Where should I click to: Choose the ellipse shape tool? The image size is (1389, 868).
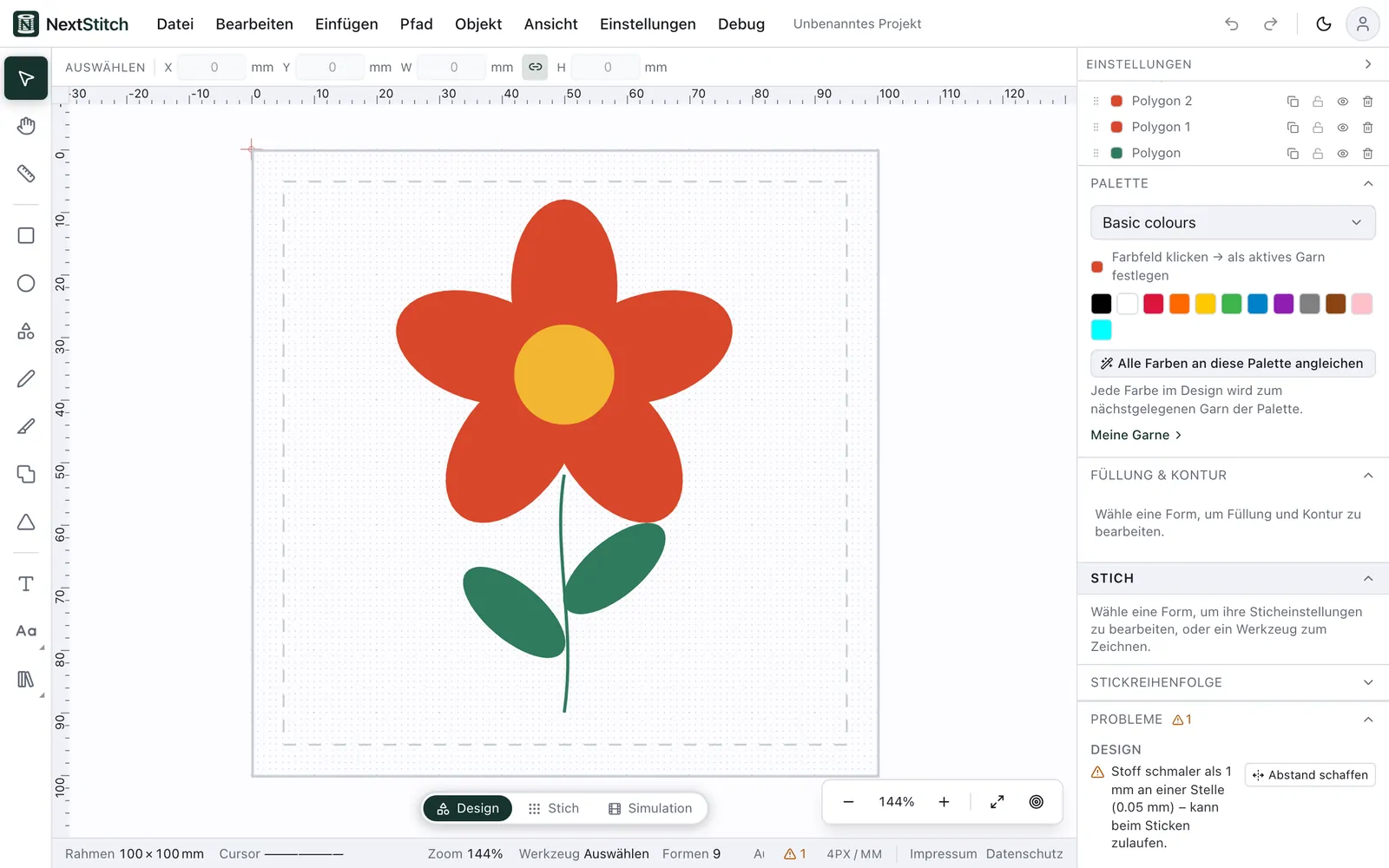[x=26, y=284]
